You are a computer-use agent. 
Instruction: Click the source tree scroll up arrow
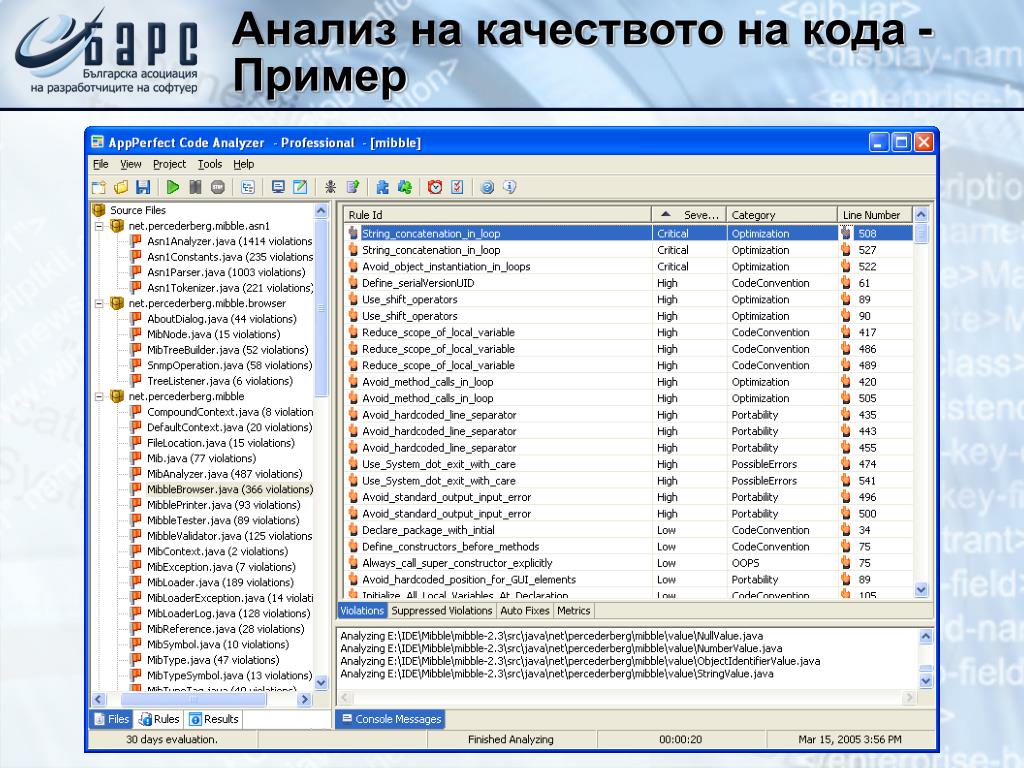pyautogui.click(x=321, y=210)
